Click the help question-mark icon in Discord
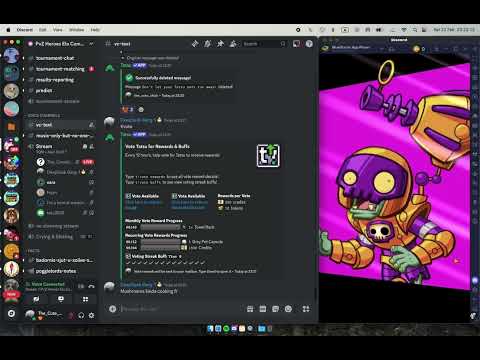The image size is (480, 360). click(309, 44)
